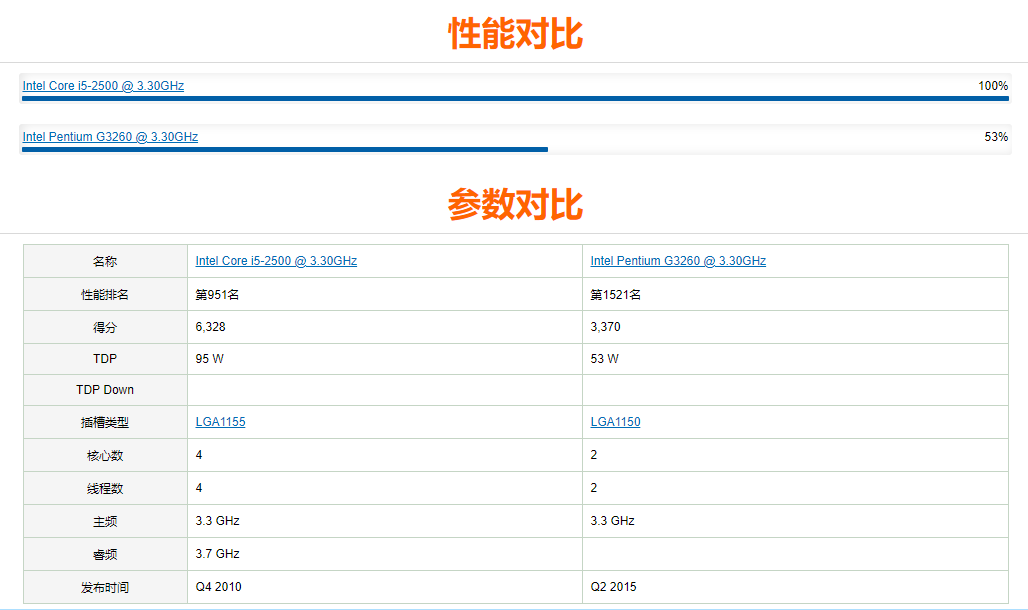Click the 睿频 row label
The width and height of the screenshot is (1028, 610).
[105, 554]
